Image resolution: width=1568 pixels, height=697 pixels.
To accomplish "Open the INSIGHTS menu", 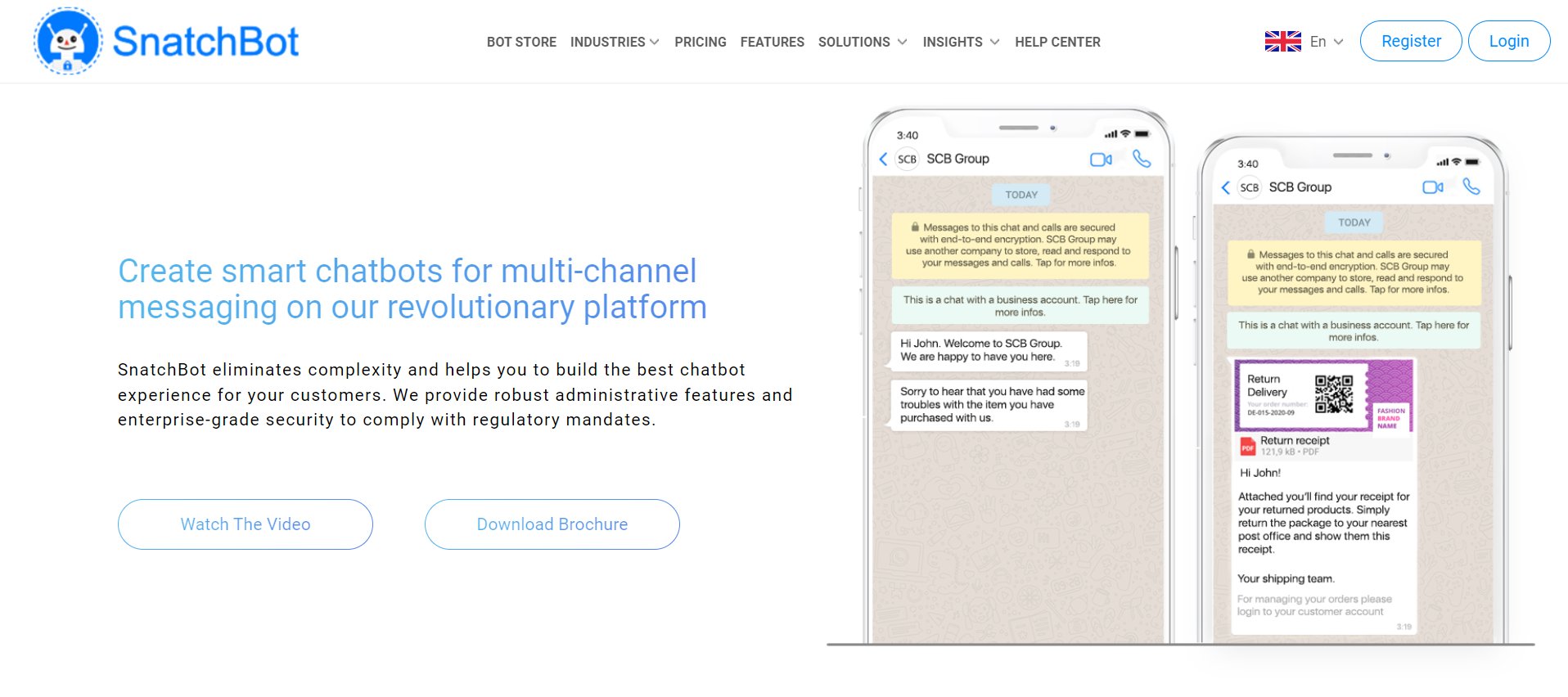I will [x=953, y=42].
